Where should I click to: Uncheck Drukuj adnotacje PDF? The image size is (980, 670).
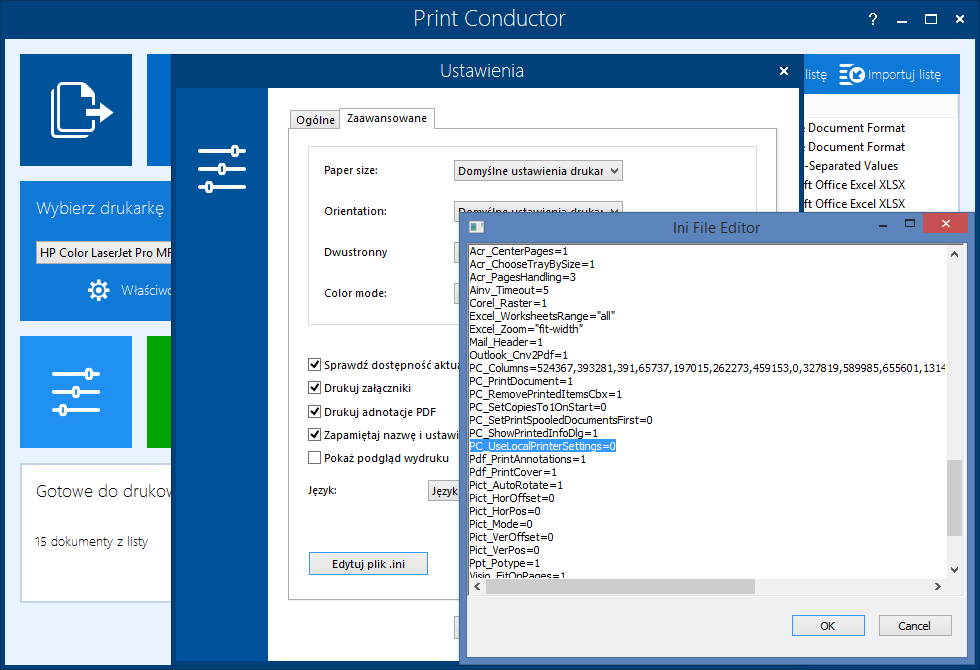point(314,411)
